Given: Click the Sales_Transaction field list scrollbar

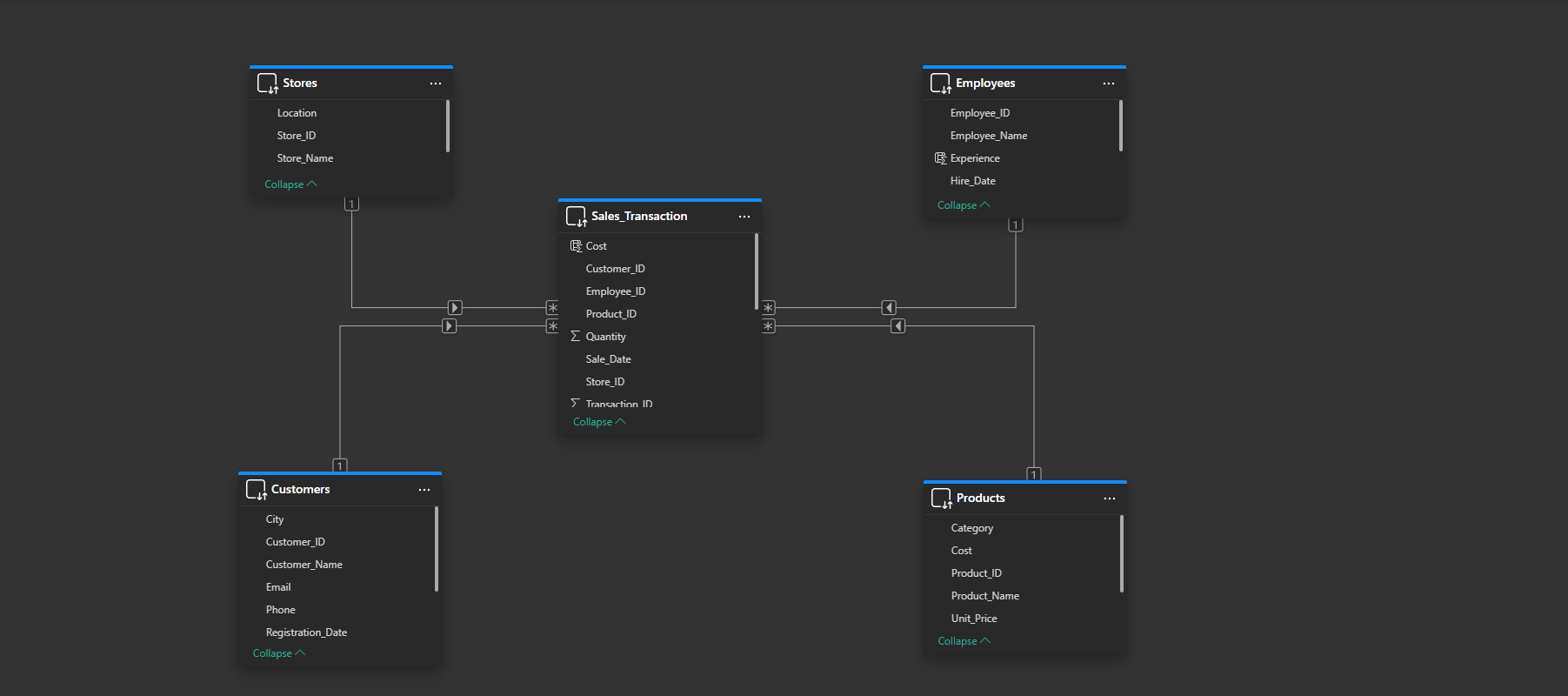Looking at the screenshot, I should 757,271.
